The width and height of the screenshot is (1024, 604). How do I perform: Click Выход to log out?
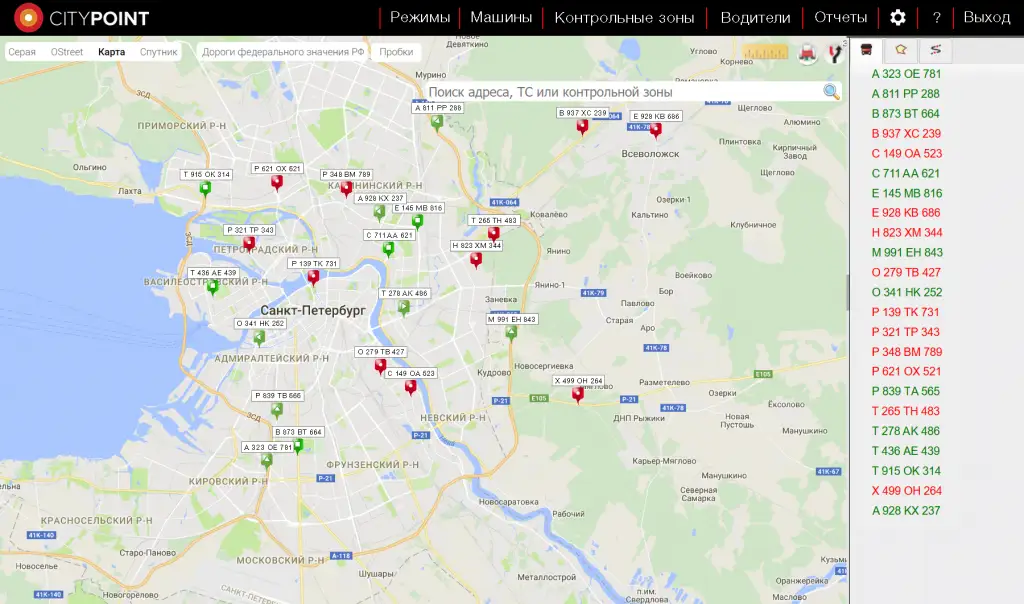(x=986, y=18)
